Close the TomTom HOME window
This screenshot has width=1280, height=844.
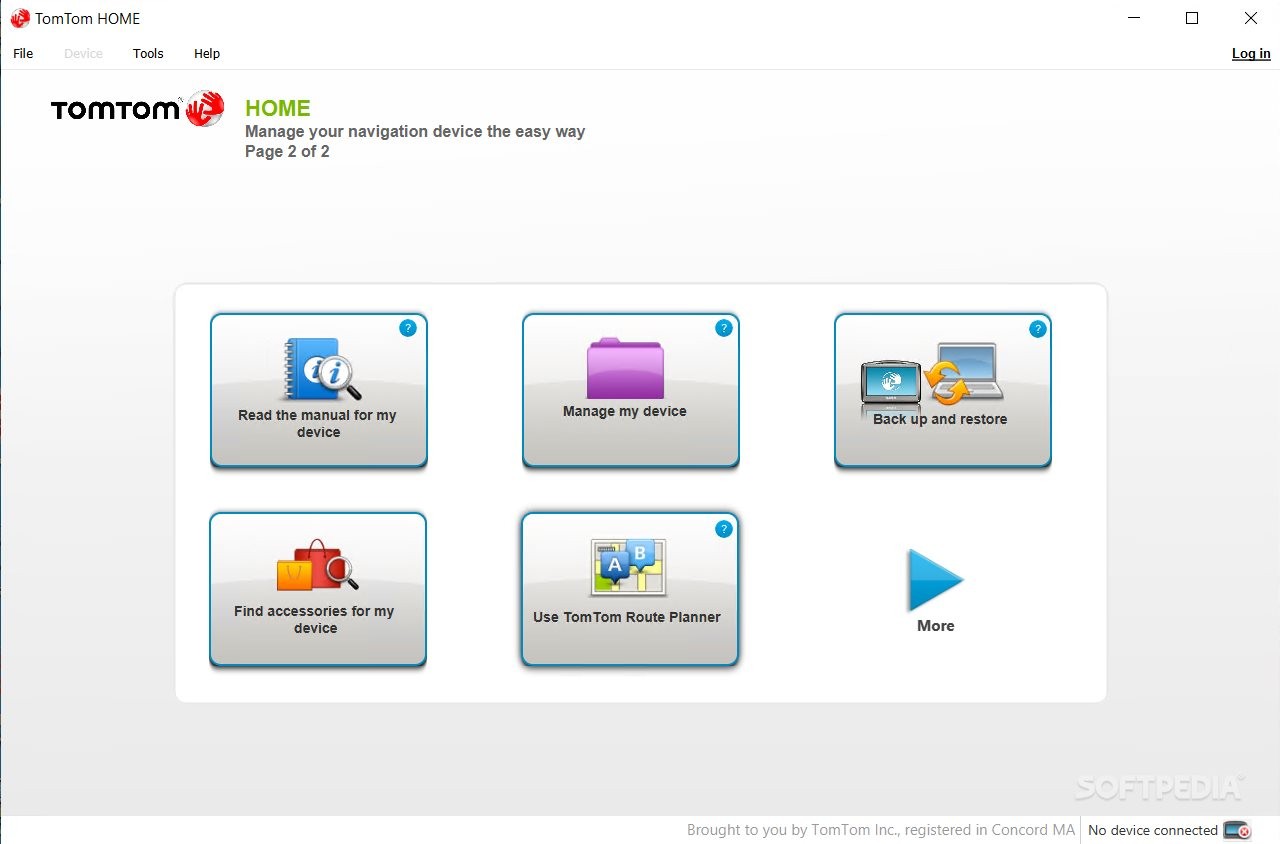(x=1251, y=18)
